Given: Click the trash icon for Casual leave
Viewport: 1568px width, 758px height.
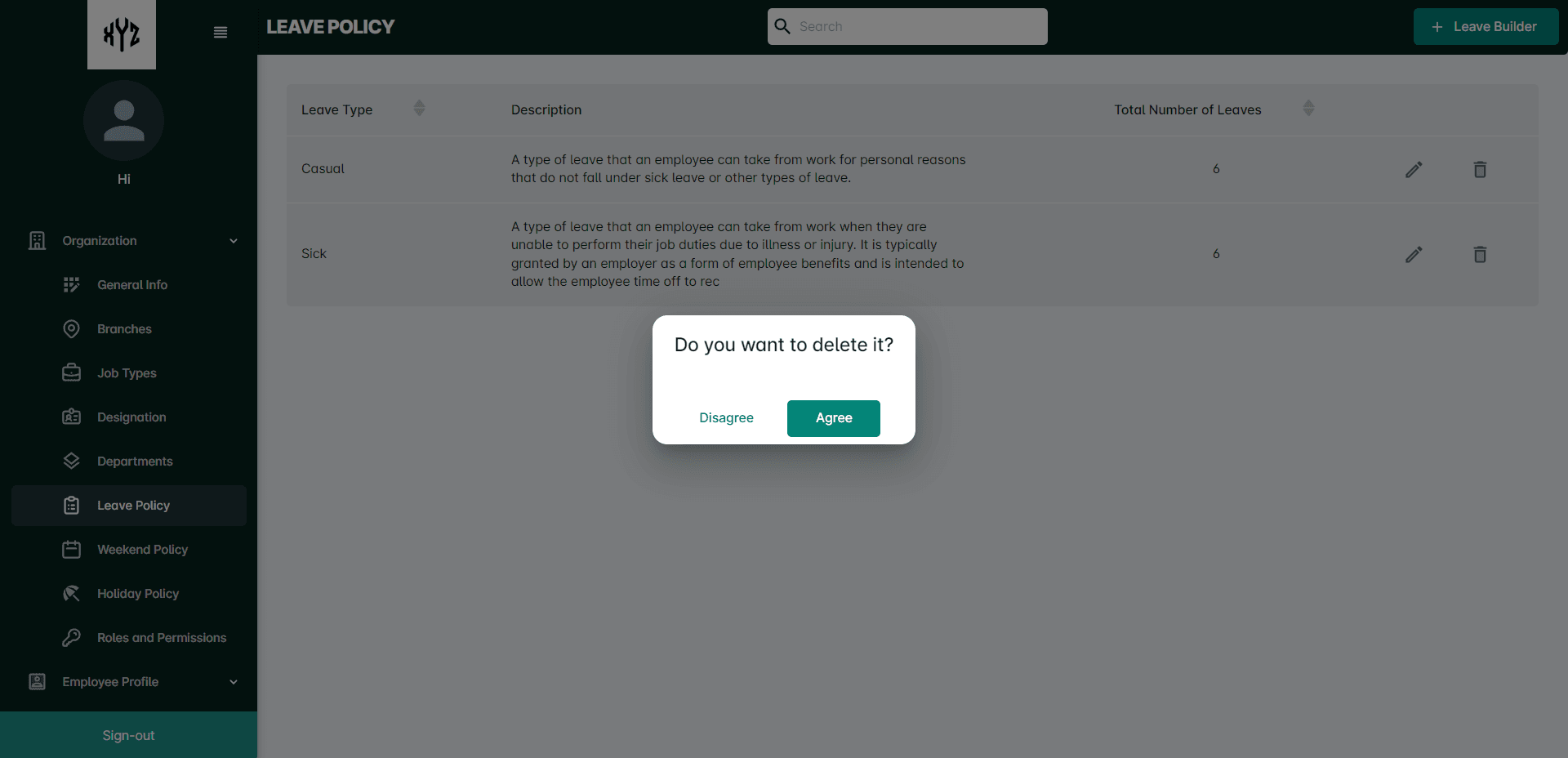Looking at the screenshot, I should (x=1480, y=170).
